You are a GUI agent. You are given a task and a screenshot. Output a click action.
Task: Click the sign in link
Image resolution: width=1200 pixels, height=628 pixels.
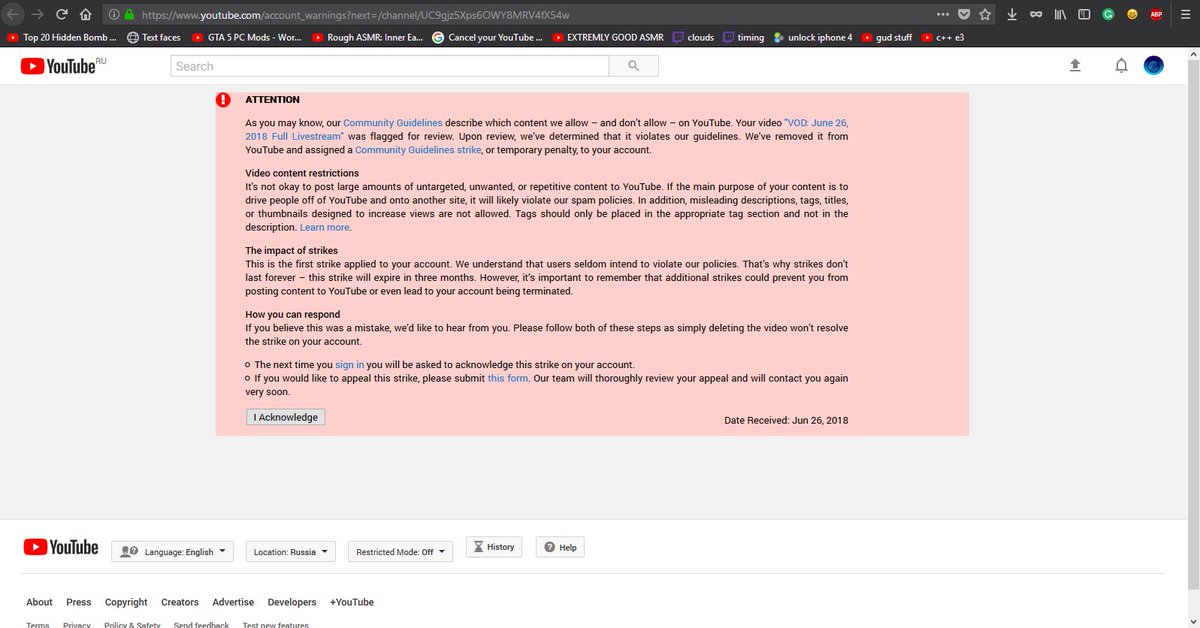(350, 365)
